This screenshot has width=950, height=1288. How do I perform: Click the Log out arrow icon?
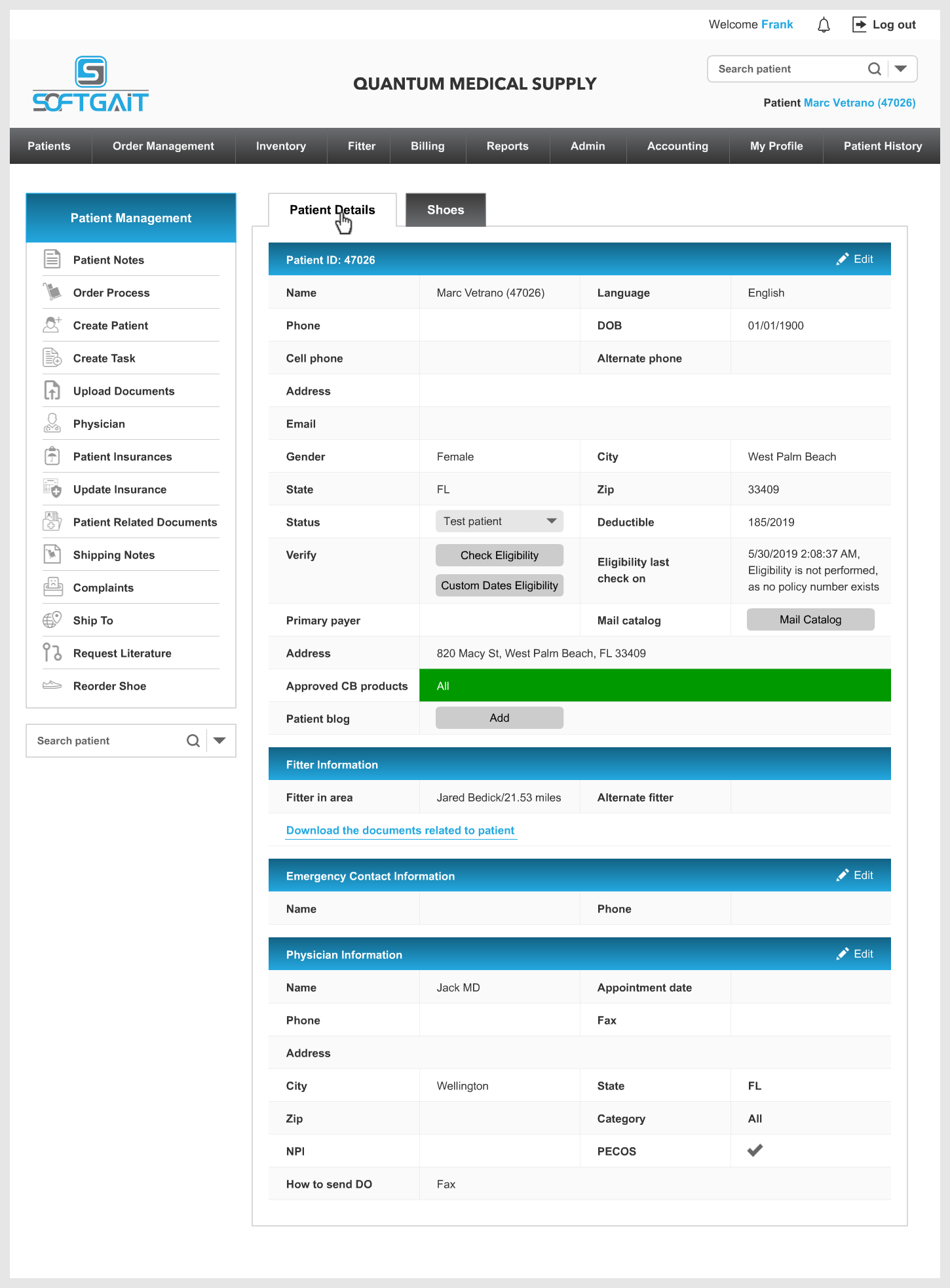(859, 25)
